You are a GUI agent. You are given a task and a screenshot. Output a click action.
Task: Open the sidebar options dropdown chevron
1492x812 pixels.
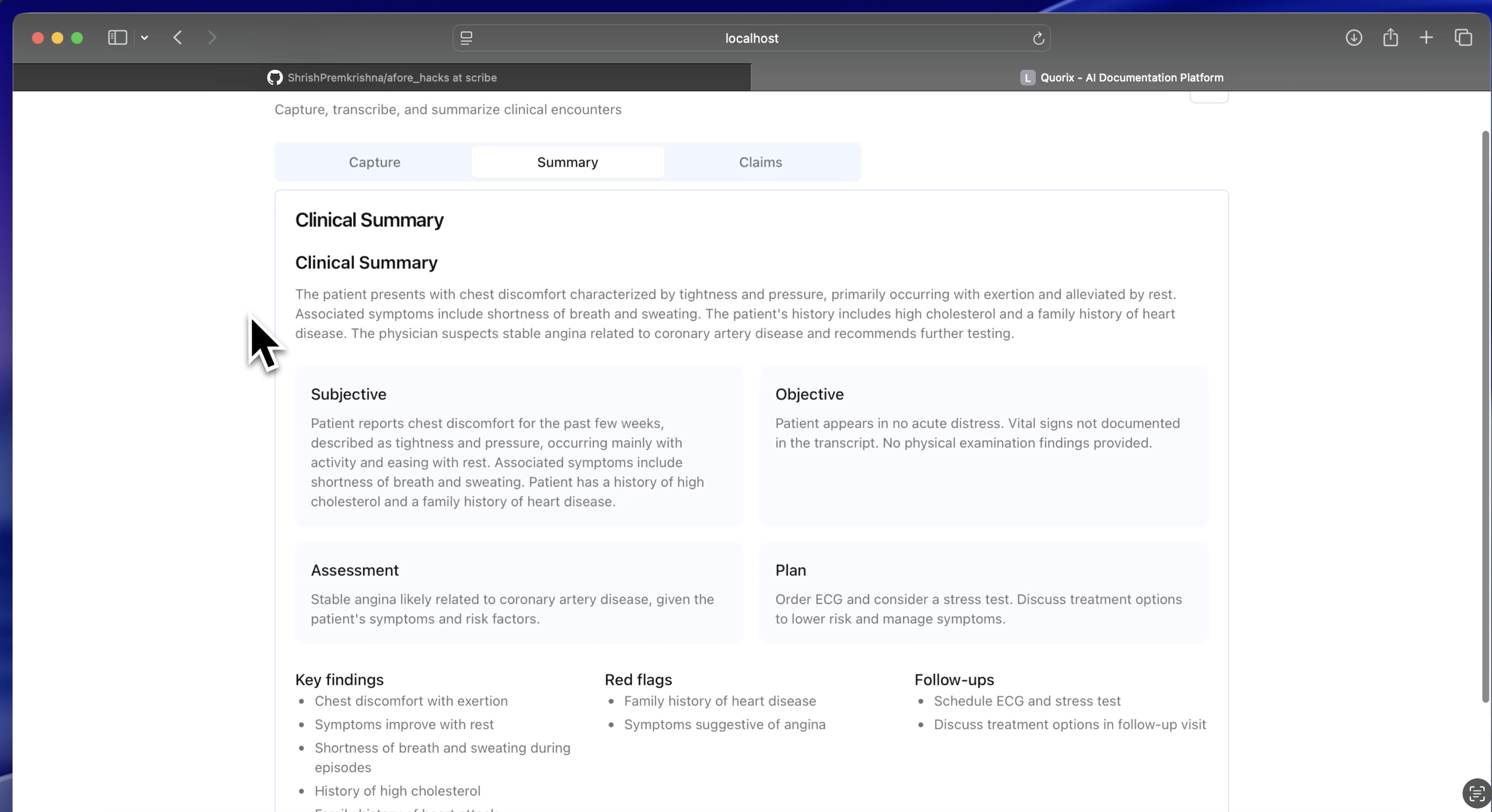click(145, 38)
